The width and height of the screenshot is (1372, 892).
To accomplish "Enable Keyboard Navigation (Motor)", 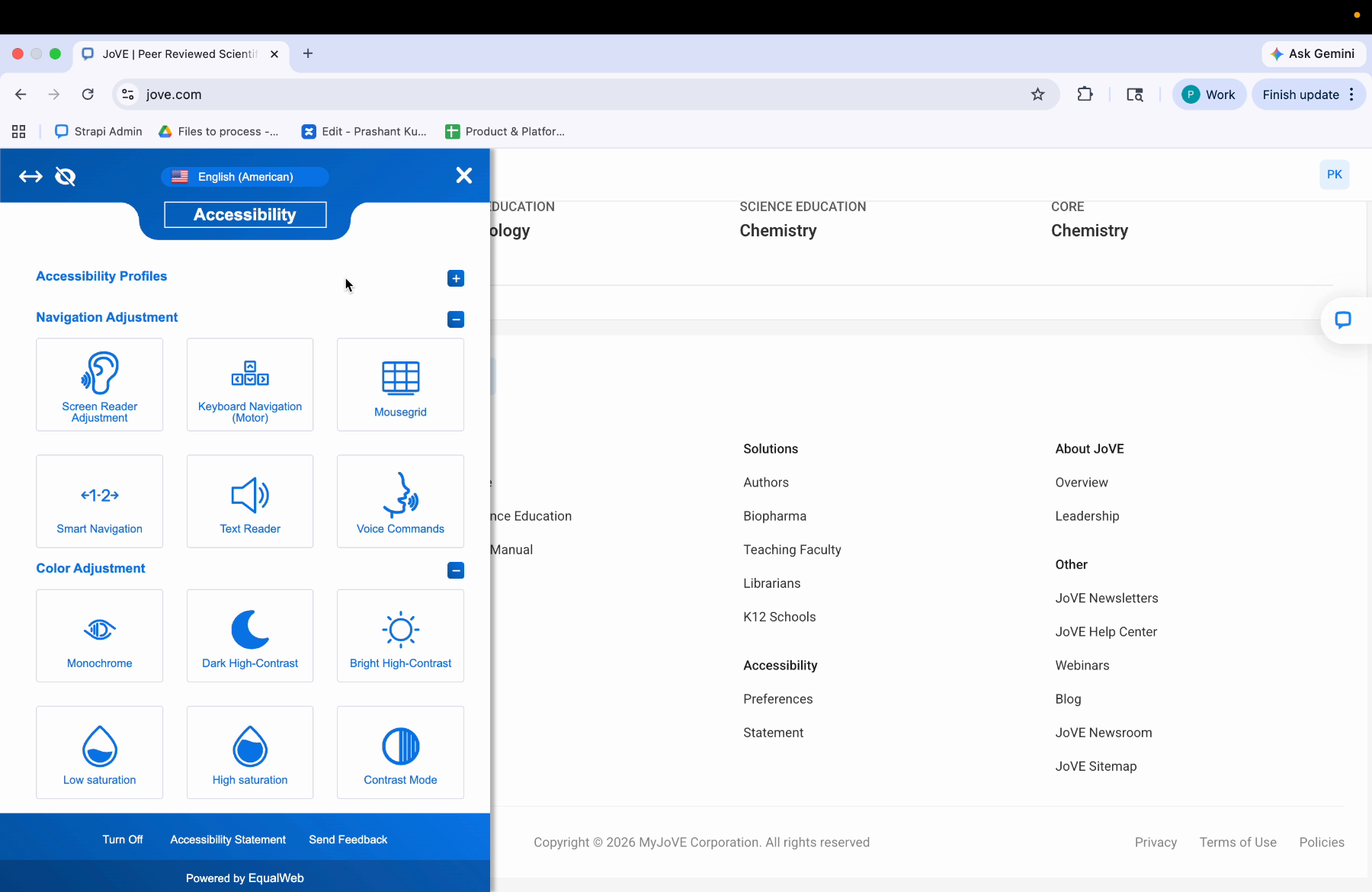I will 250,385.
